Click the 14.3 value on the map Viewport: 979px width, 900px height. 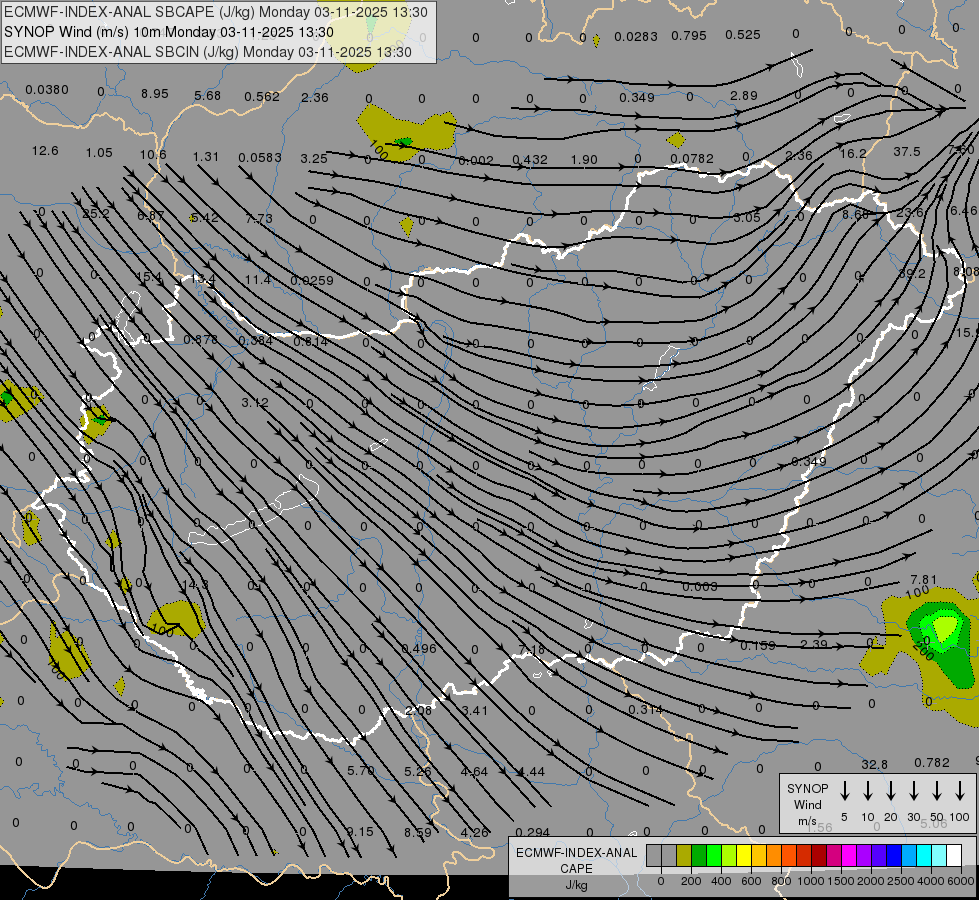(x=195, y=585)
